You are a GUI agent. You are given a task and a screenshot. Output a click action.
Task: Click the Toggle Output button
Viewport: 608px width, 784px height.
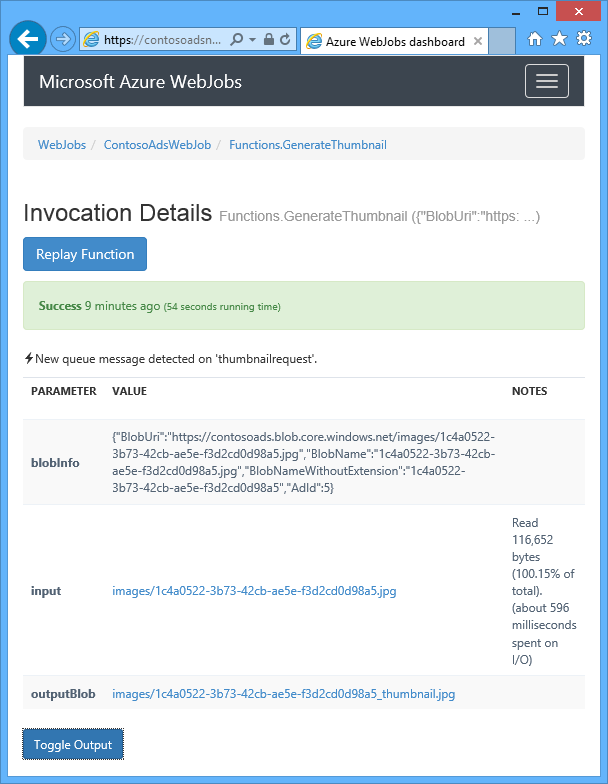(x=73, y=744)
